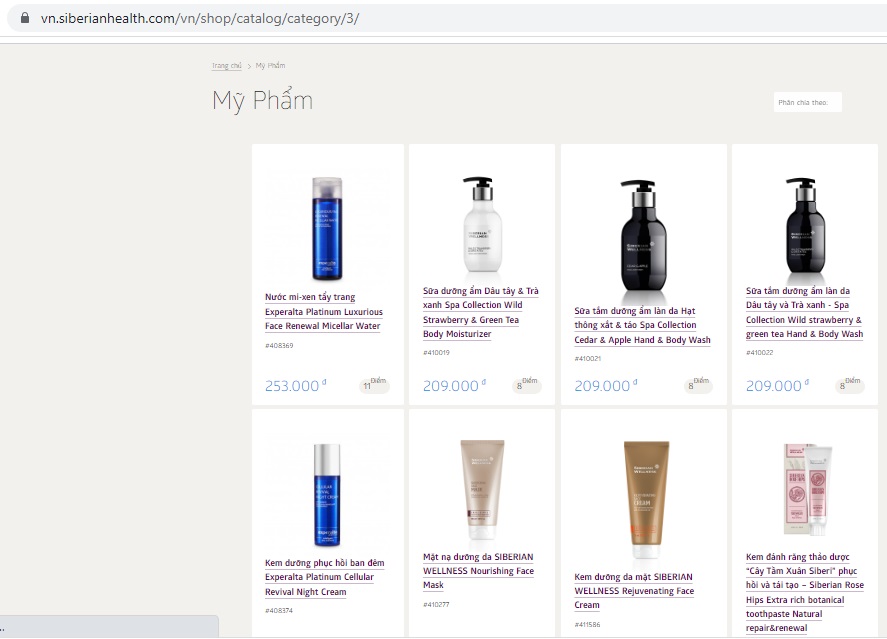The height and width of the screenshot is (639, 887).
Task: Open Experalta Platinum Micellar Water product title
Action: pyautogui.click(x=324, y=311)
